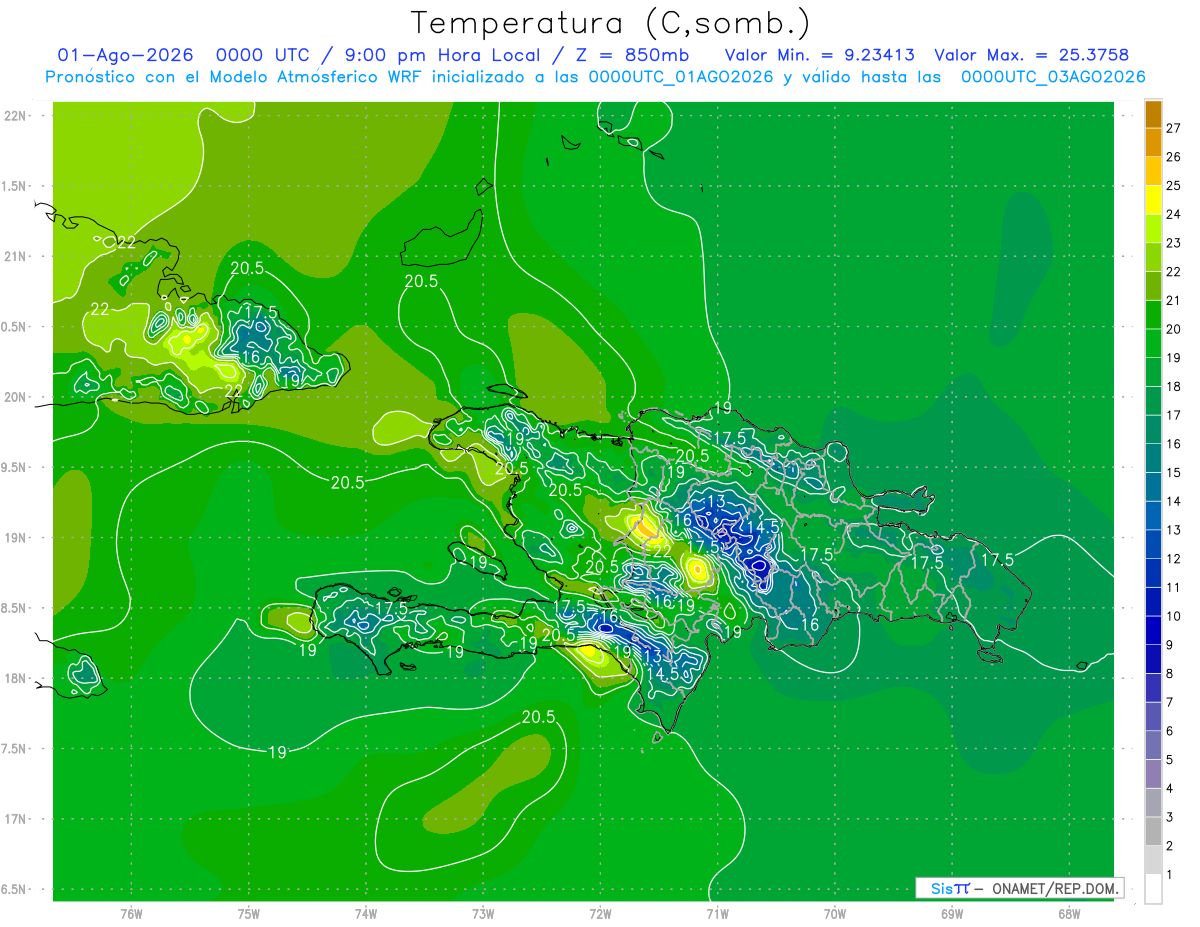Click the '75W' longitude axis label

(249, 914)
